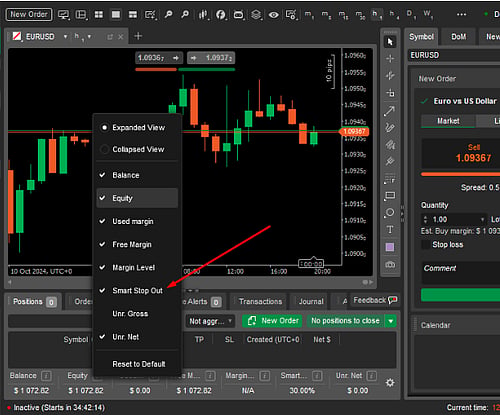Select the cursor pointer tool
500x415 pixels.
[390, 42]
